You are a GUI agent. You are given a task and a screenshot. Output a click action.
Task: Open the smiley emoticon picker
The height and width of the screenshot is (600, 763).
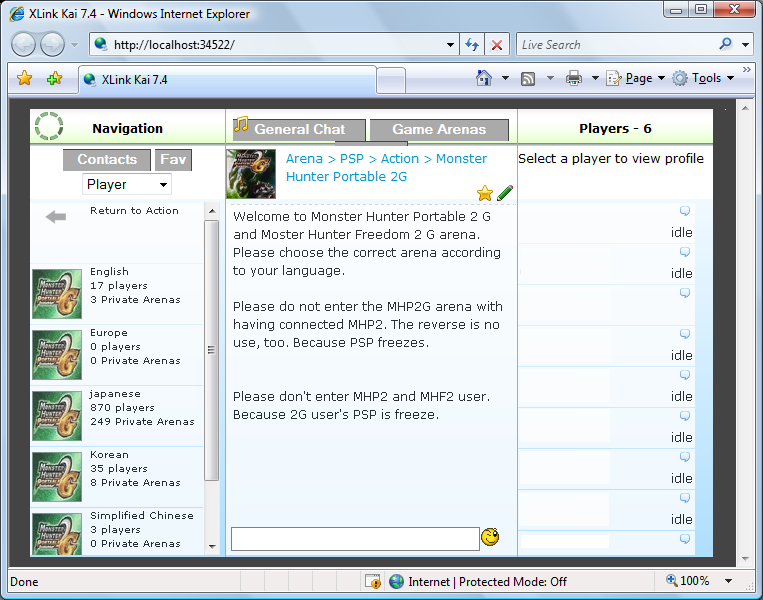point(490,537)
